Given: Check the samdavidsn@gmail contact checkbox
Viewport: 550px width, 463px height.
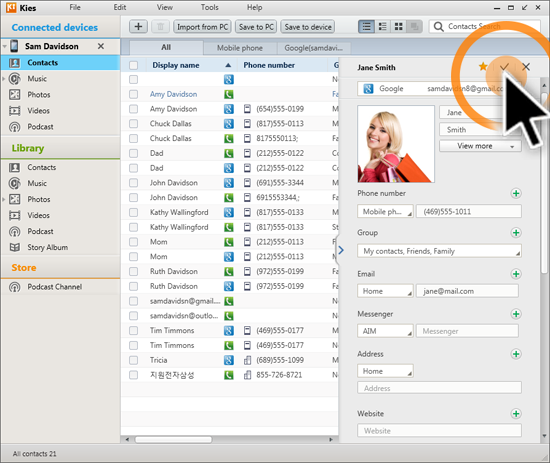Looking at the screenshot, I should 133,301.
